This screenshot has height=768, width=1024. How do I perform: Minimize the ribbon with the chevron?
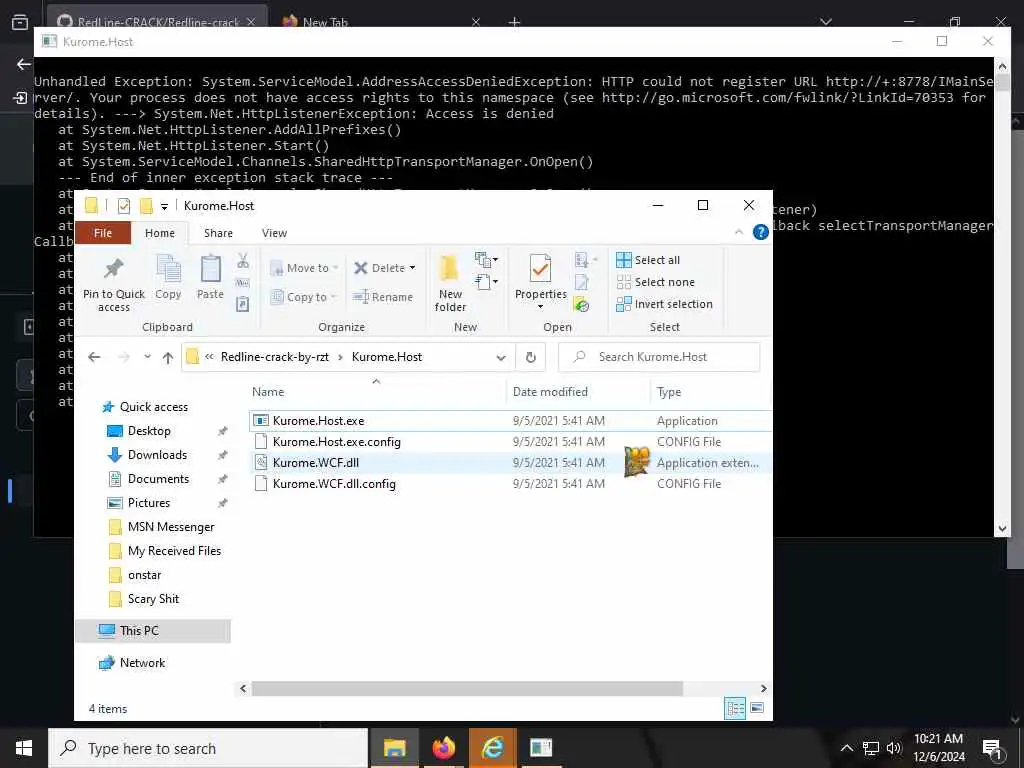tap(739, 232)
